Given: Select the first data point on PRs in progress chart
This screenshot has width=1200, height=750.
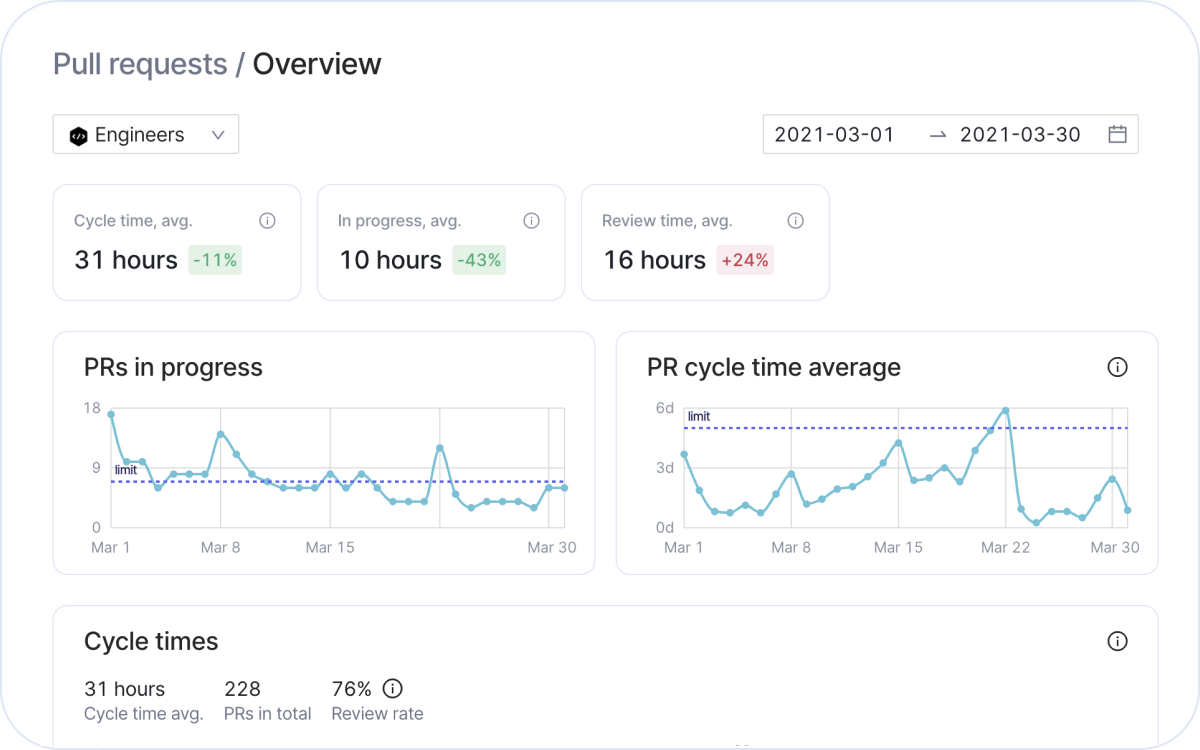Looking at the screenshot, I should tap(111, 414).
